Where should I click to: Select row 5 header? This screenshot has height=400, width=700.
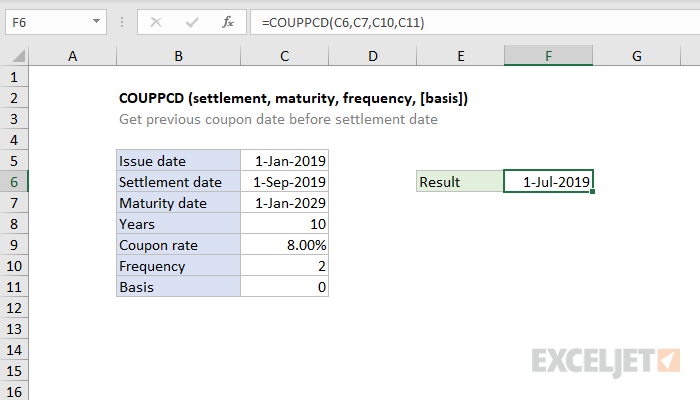pyautogui.click(x=14, y=161)
